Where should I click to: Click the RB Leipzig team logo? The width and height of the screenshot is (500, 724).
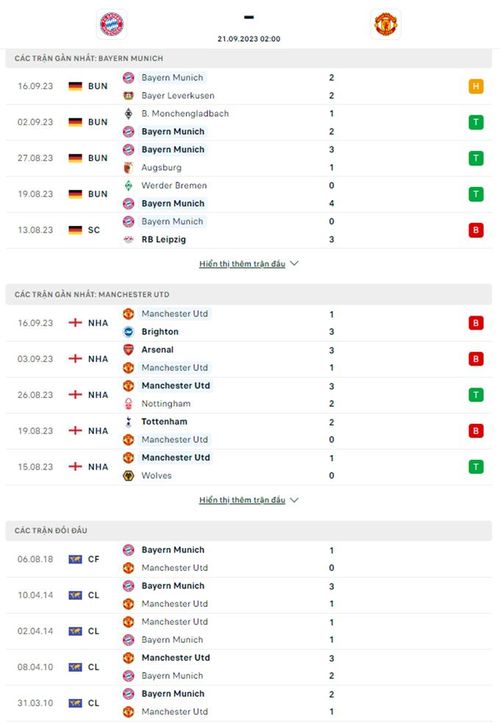click(128, 239)
